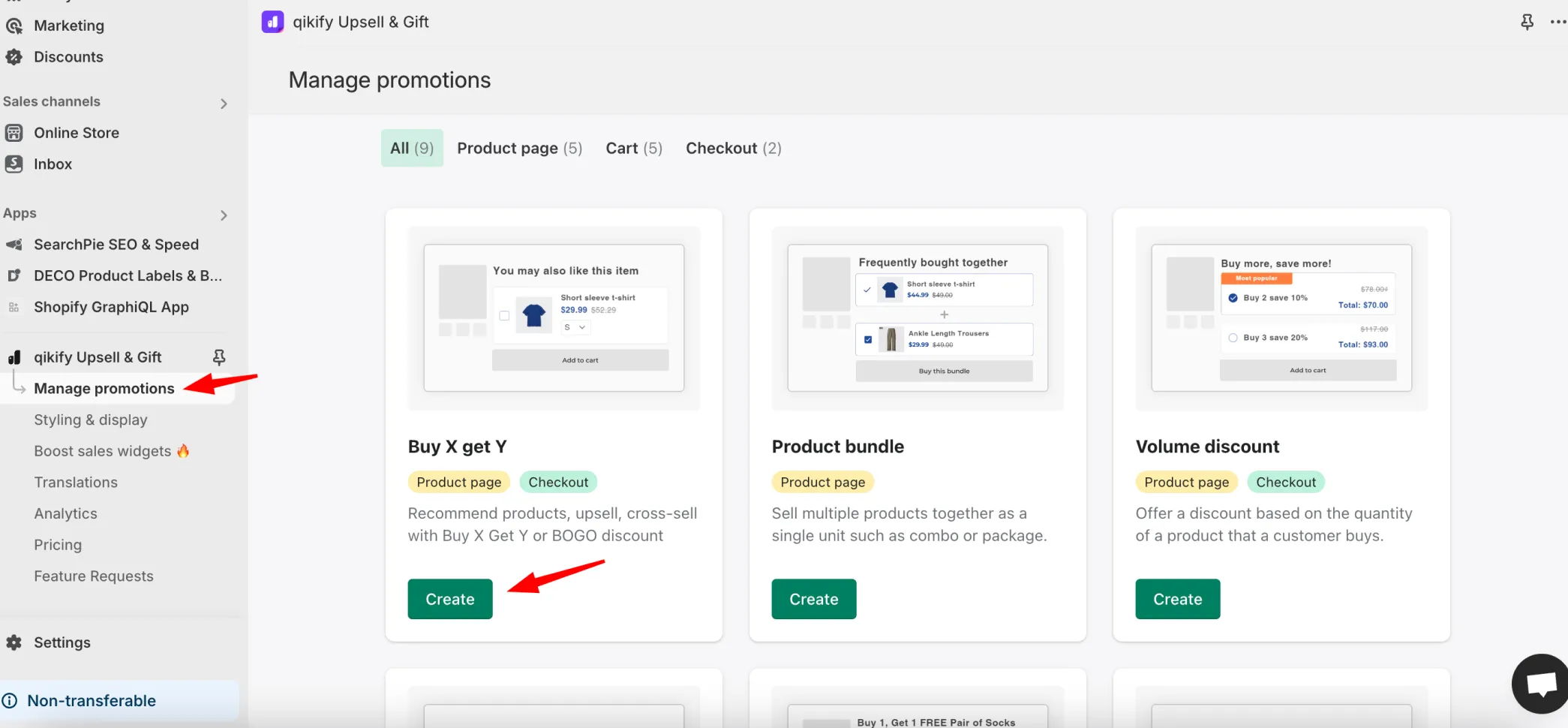Open Translations page
The height and width of the screenshot is (728, 1568).
(76, 483)
